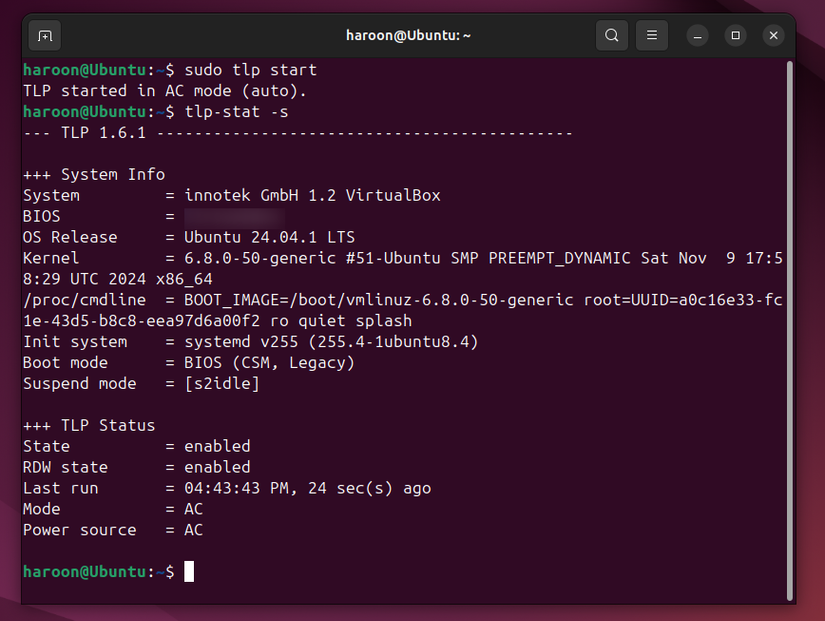
Task: Click the kernel version line in System Info
Action: [x=300, y=257]
